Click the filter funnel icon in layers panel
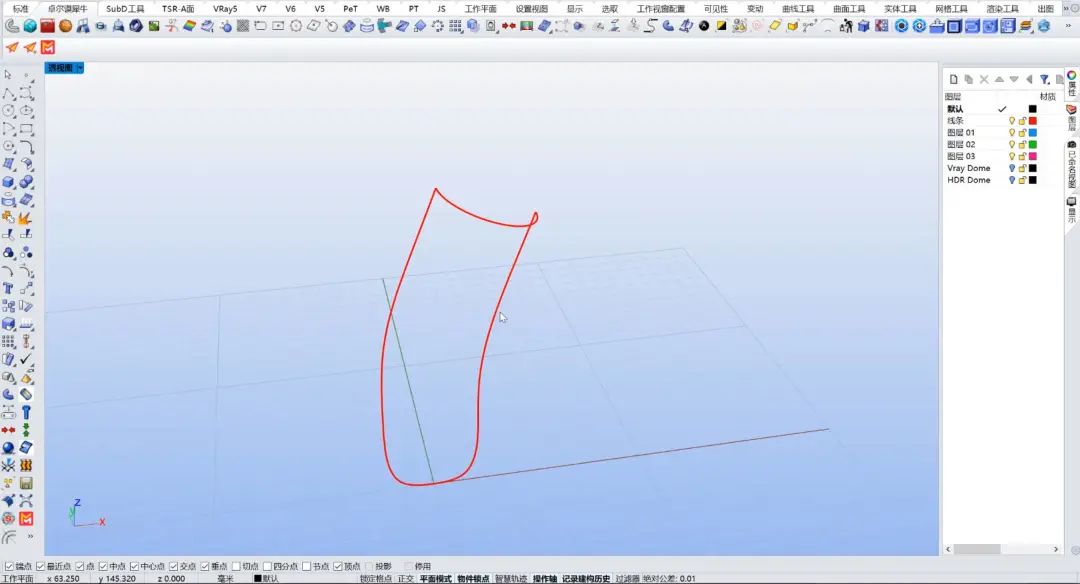Image resolution: width=1080 pixels, height=584 pixels. [x=1044, y=79]
